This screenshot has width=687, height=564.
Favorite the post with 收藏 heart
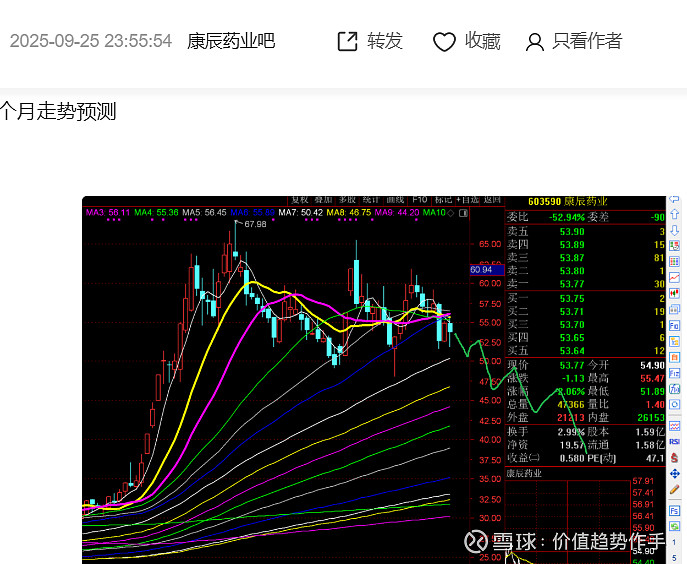467,41
